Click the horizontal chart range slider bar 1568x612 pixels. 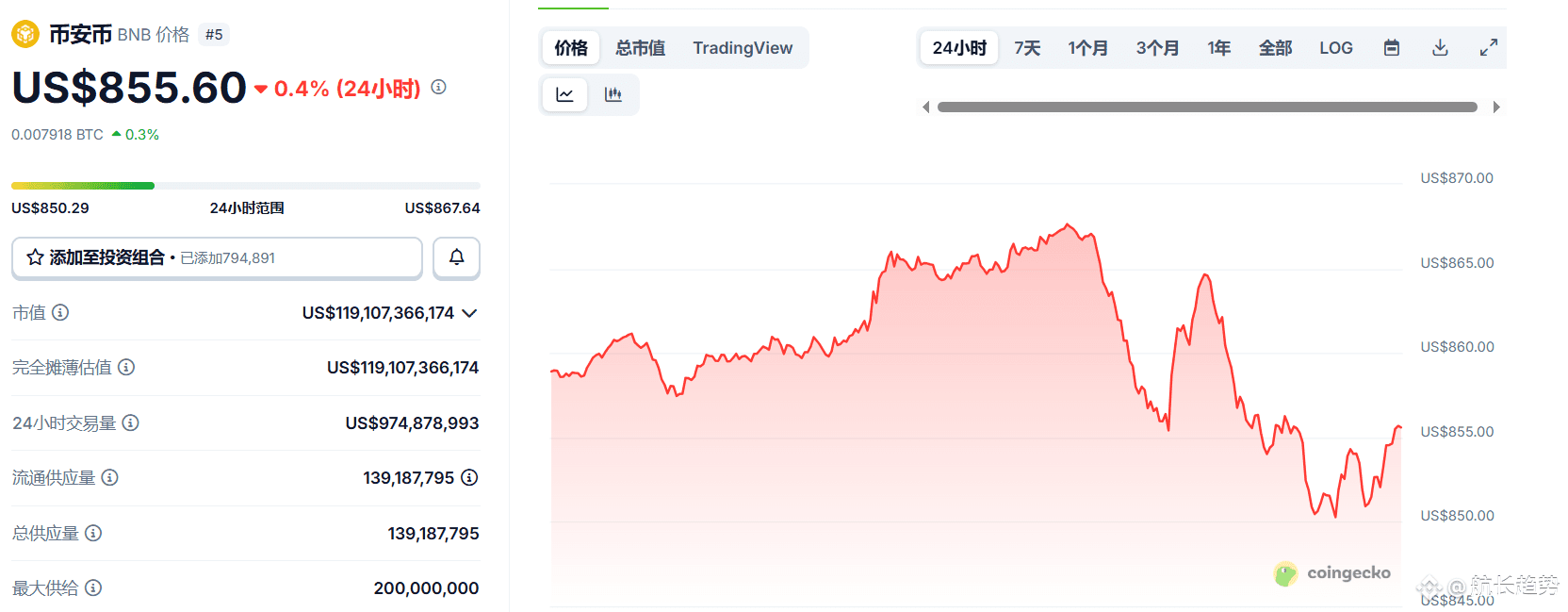click(1207, 107)
